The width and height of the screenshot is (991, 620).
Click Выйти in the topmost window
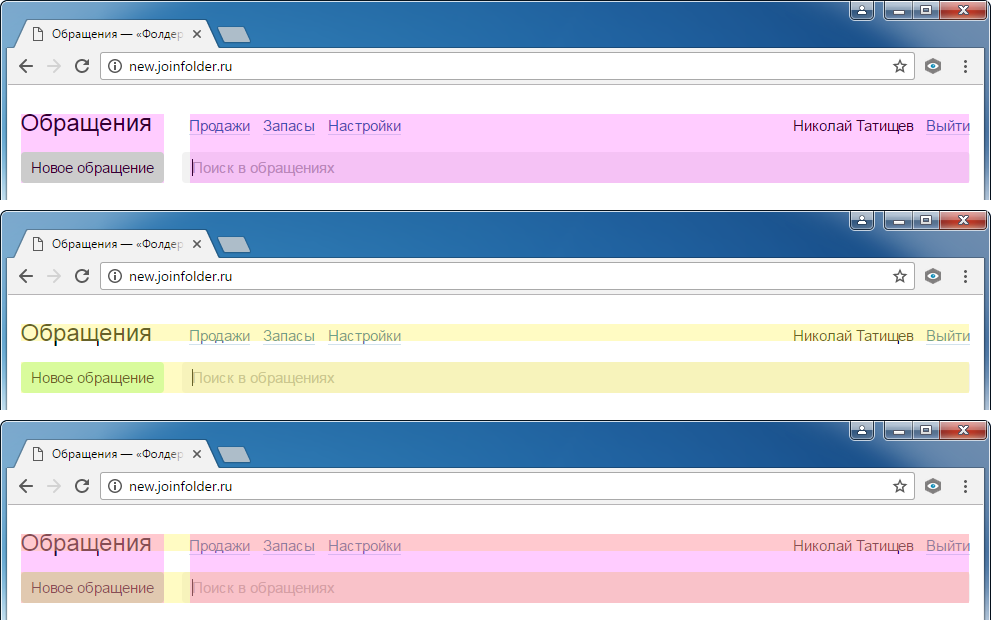[x=947, y=126]
